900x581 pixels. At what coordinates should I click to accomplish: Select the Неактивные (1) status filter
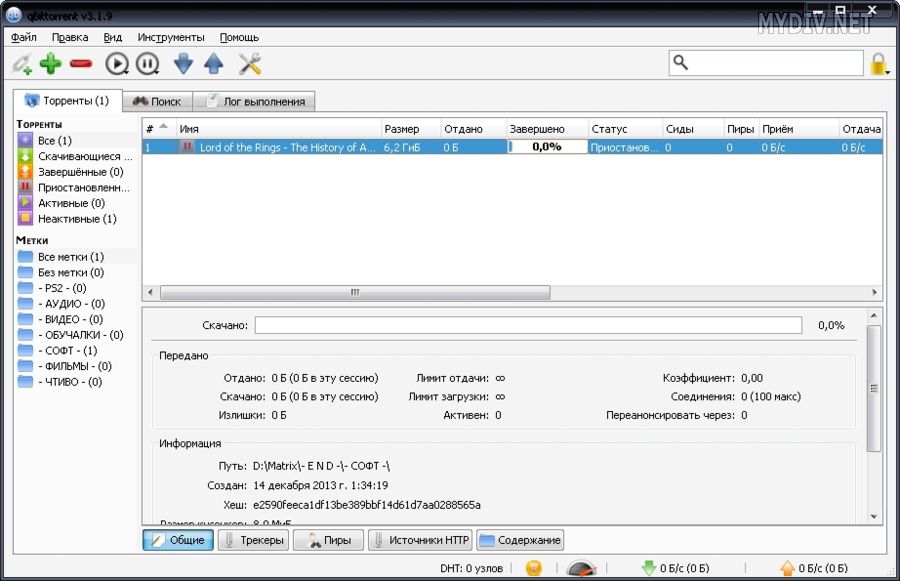coord(76,218)
